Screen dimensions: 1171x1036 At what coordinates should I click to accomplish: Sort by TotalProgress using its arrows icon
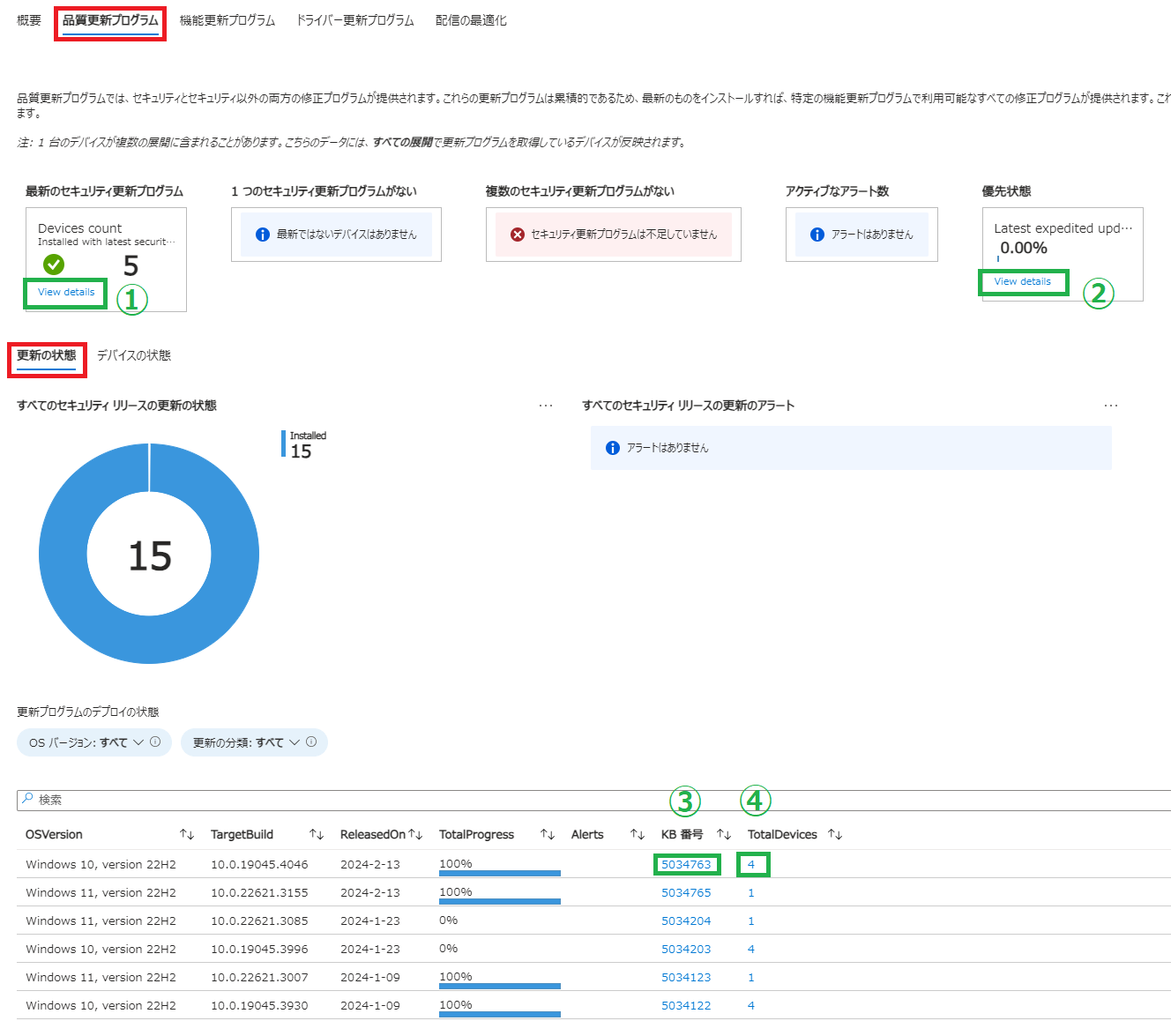click(548, 834)
